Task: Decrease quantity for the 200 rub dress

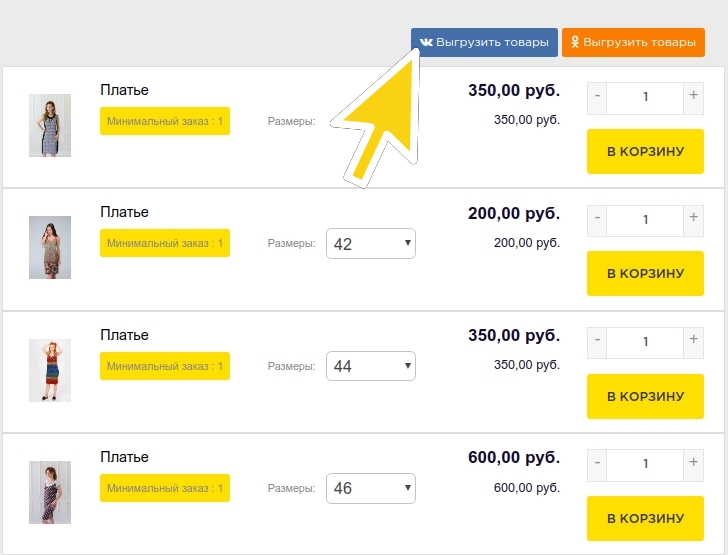Action: click(597, 218)
